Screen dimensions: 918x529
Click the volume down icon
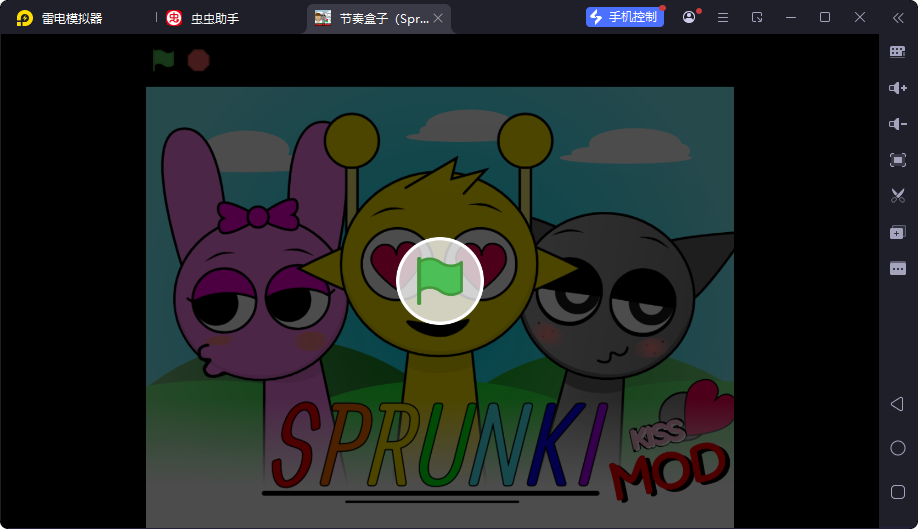point(898,123)
